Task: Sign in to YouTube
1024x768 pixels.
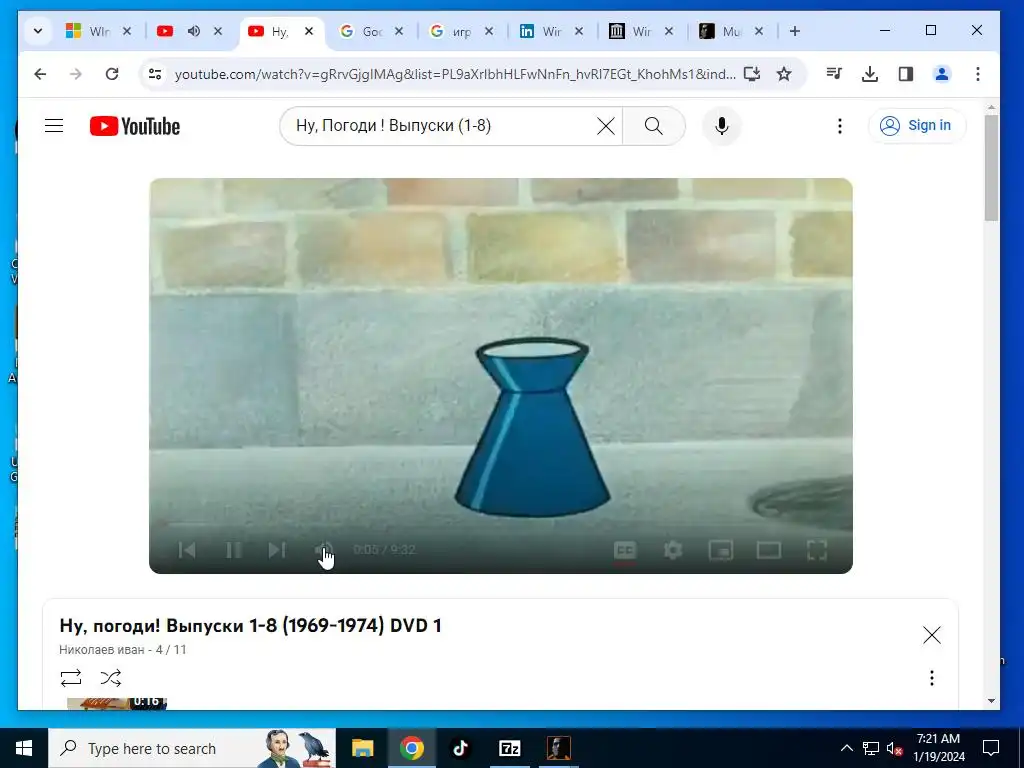Action: (916, 125)
